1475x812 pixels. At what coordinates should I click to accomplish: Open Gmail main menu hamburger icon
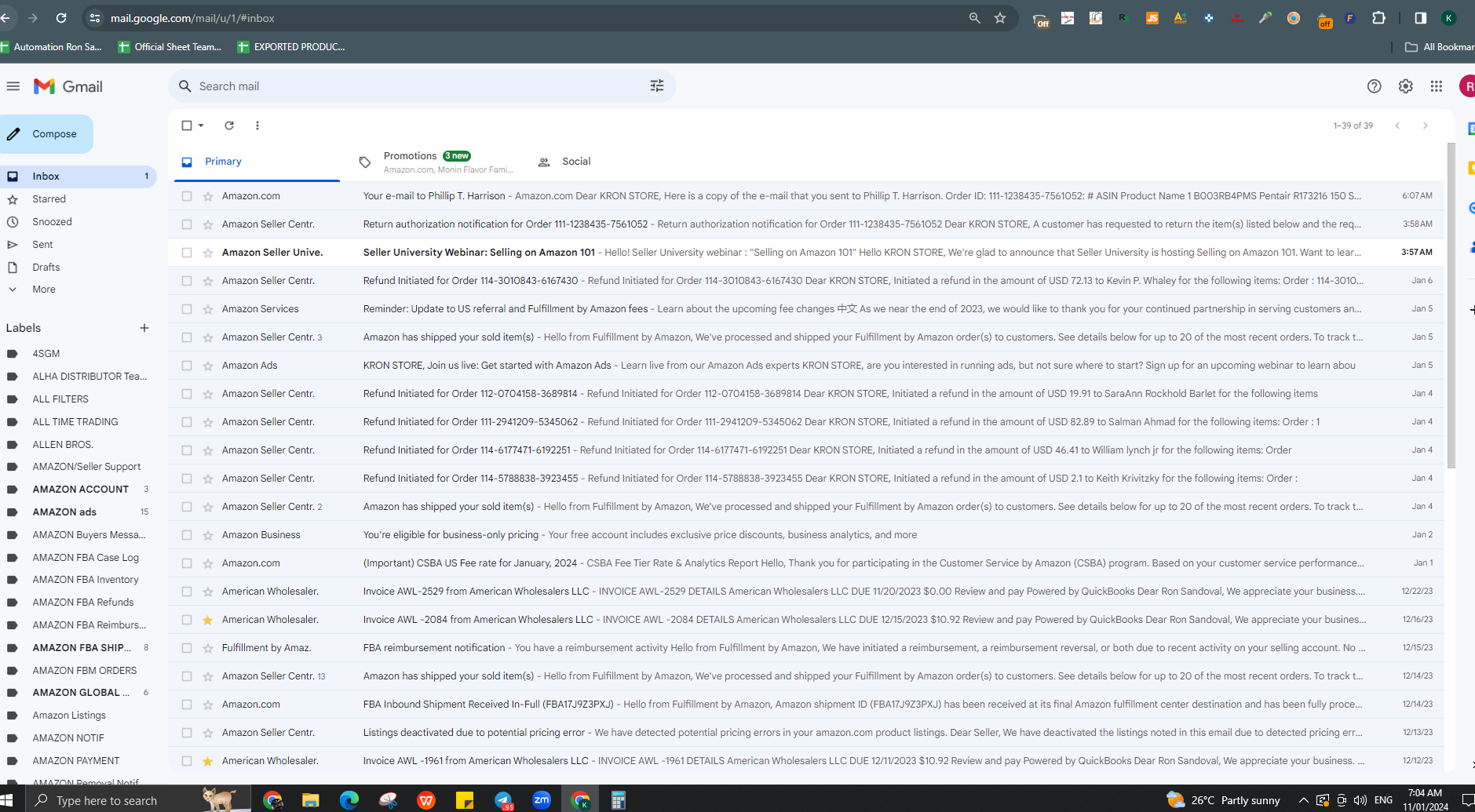[13, 86]
